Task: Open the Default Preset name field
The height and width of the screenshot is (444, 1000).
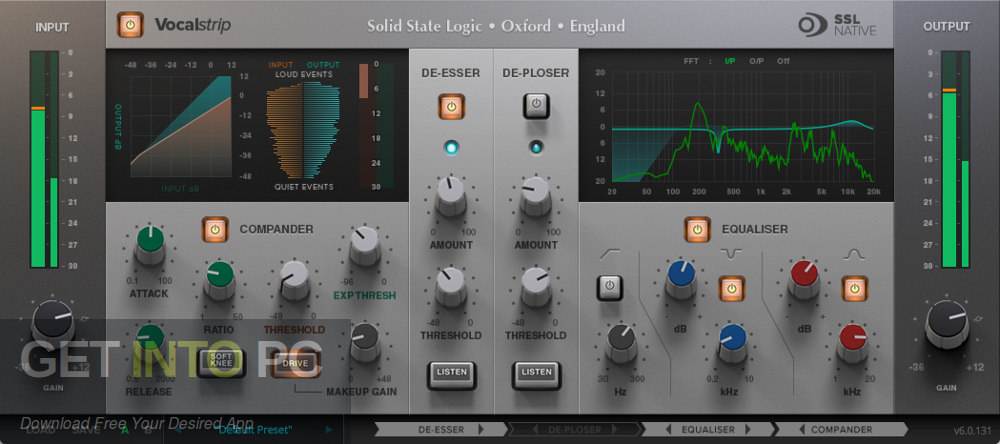Action: tap(254, 430)
